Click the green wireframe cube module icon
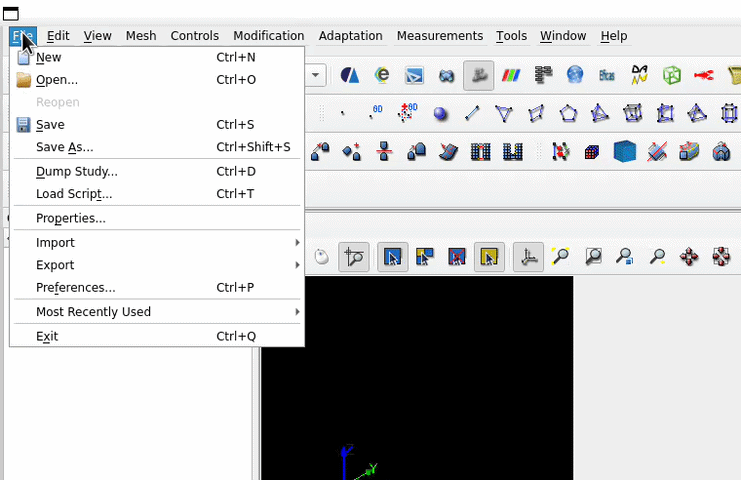This screenshot has height=480, width=741. tap(672, 75)
